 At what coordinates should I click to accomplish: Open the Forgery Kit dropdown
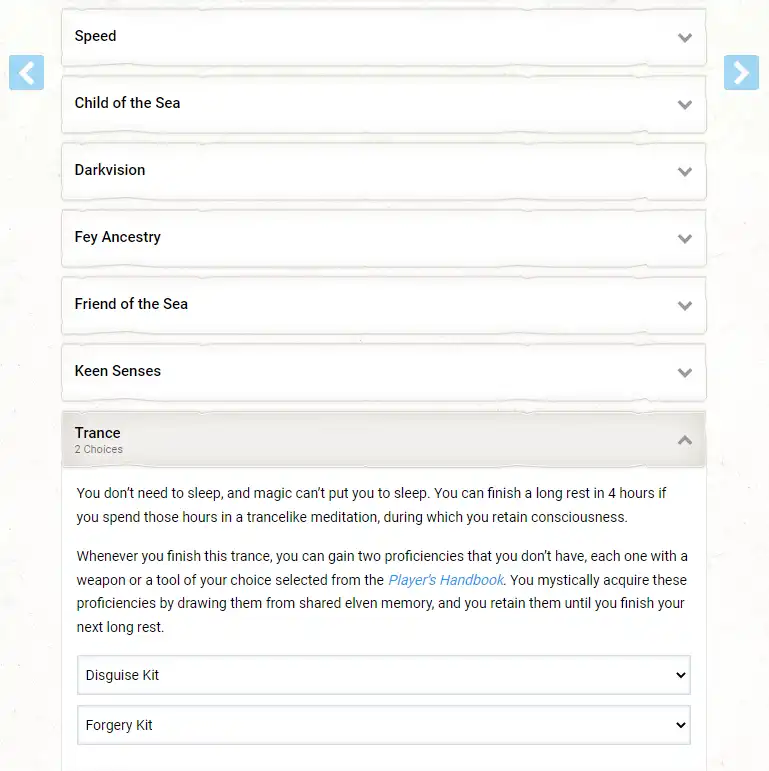click(x=384, y=725)
